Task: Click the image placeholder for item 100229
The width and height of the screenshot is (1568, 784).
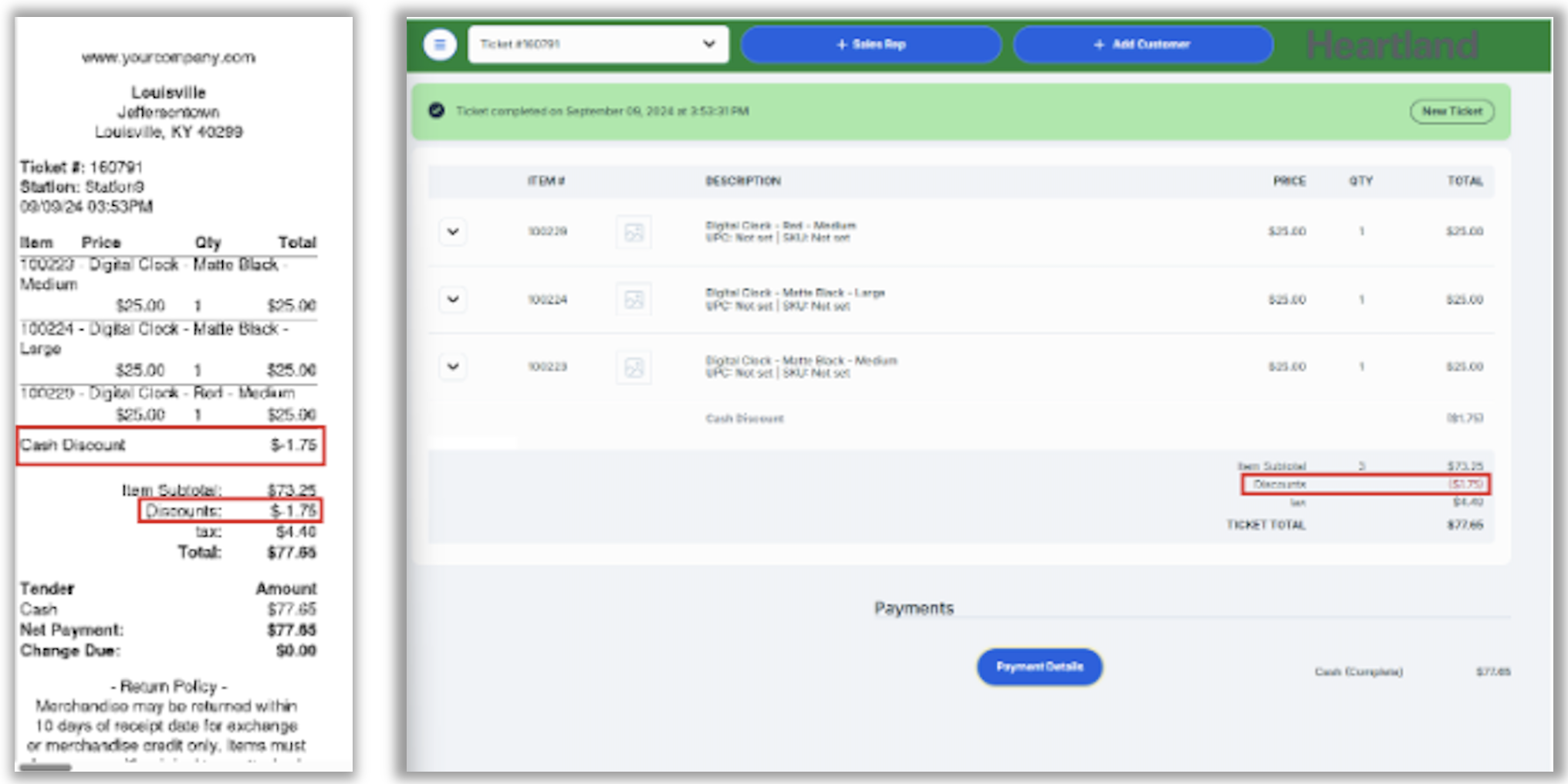Action: pyautogui.click(x=634, y=232)
